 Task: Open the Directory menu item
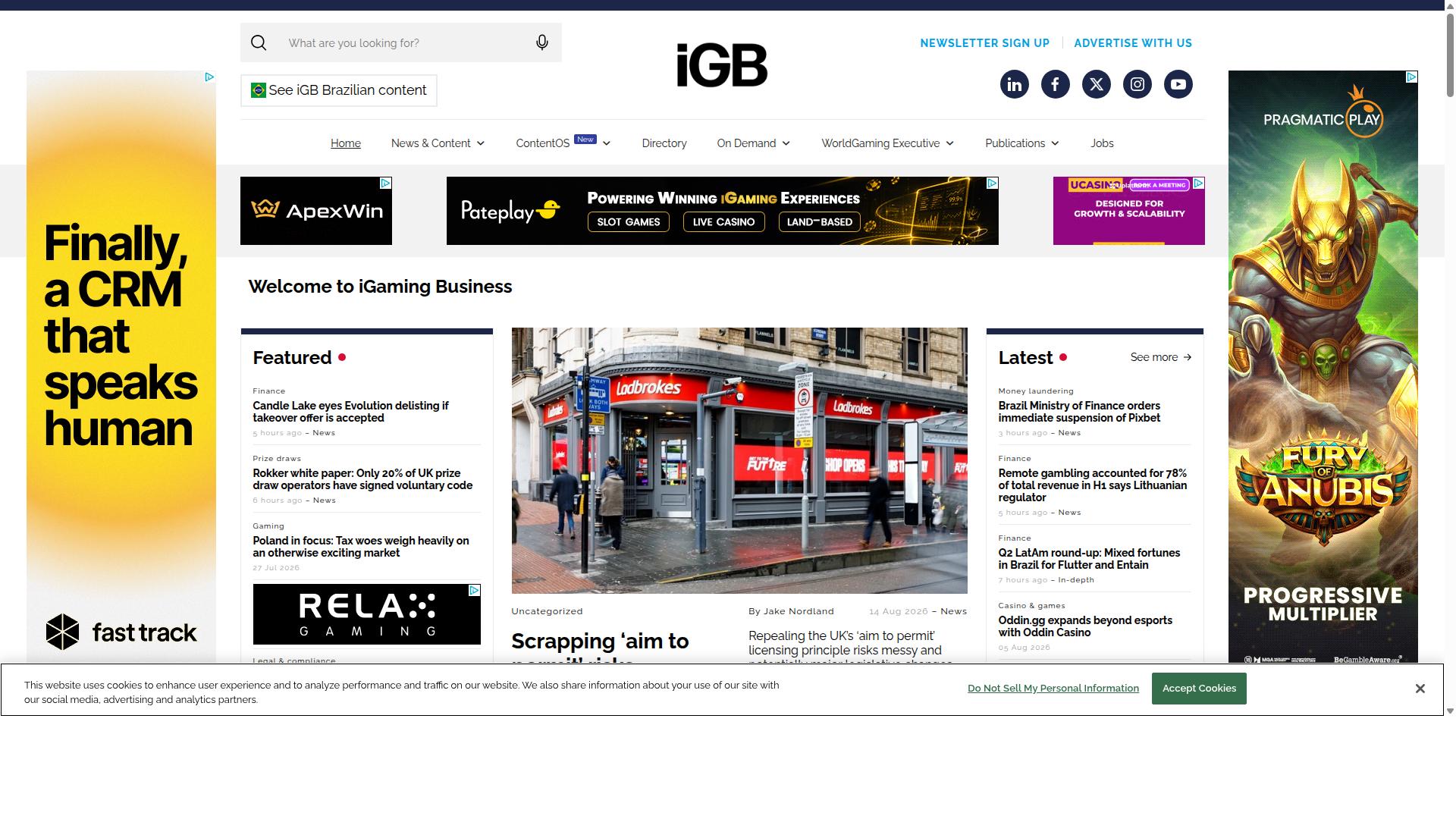[664, 143]
